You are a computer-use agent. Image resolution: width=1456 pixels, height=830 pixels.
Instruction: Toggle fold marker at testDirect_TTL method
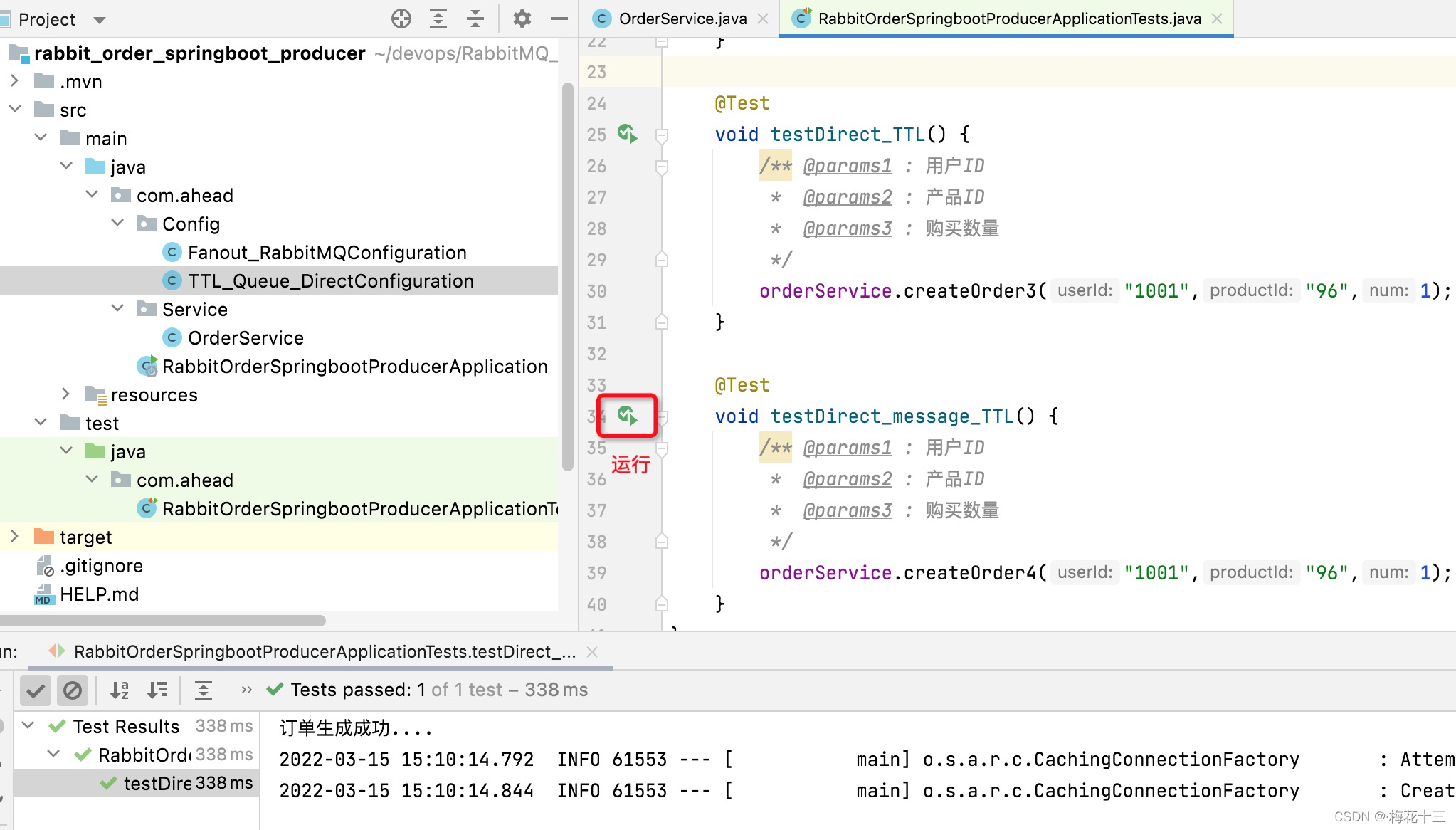[x=661, y=135]
